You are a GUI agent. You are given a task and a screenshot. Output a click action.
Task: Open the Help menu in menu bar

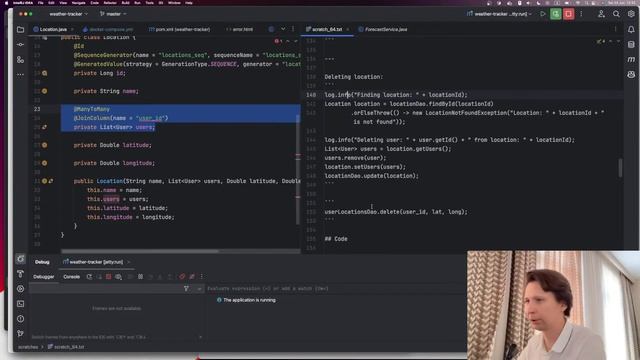coord(189,2)
